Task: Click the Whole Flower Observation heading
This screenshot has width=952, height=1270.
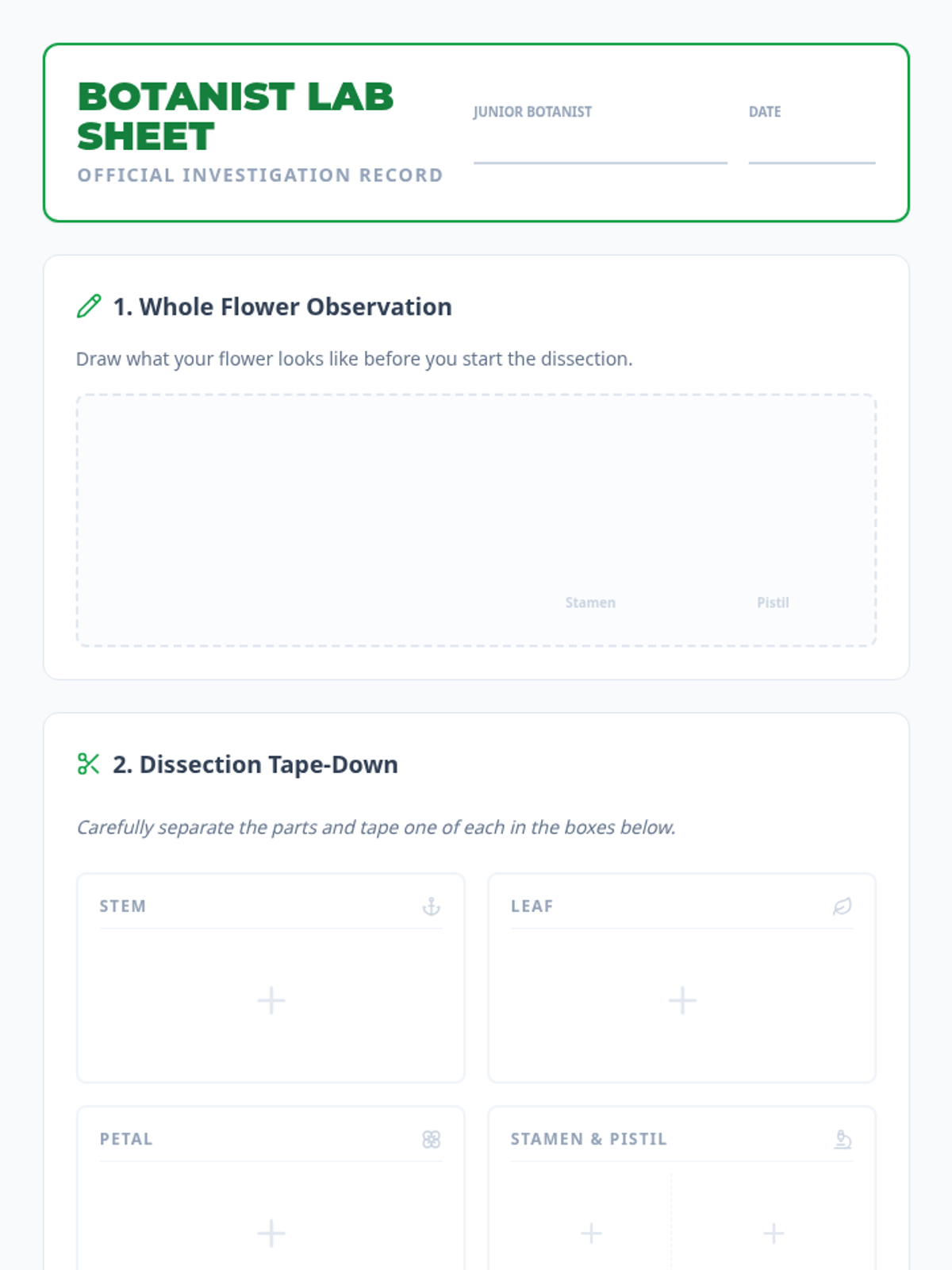Action: pos(282,306)
